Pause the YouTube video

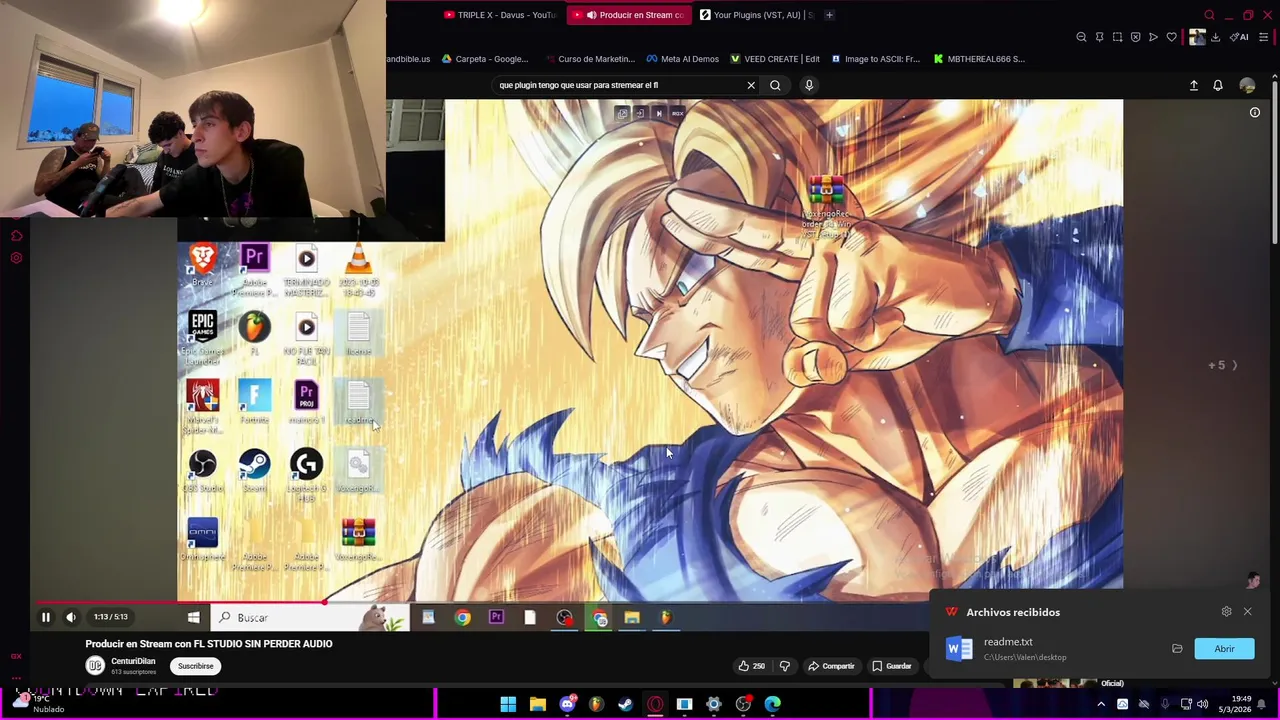(45, 617)
